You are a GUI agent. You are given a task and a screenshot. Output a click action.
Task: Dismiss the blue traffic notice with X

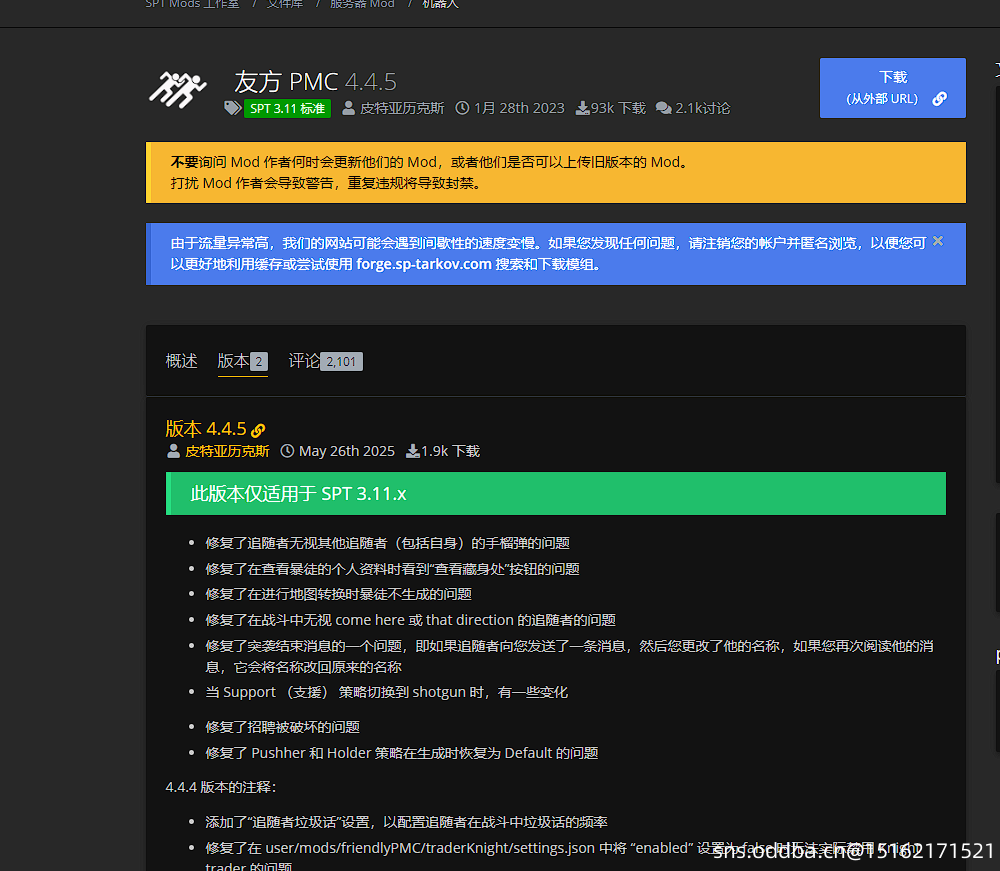click(x=938, y=241)
